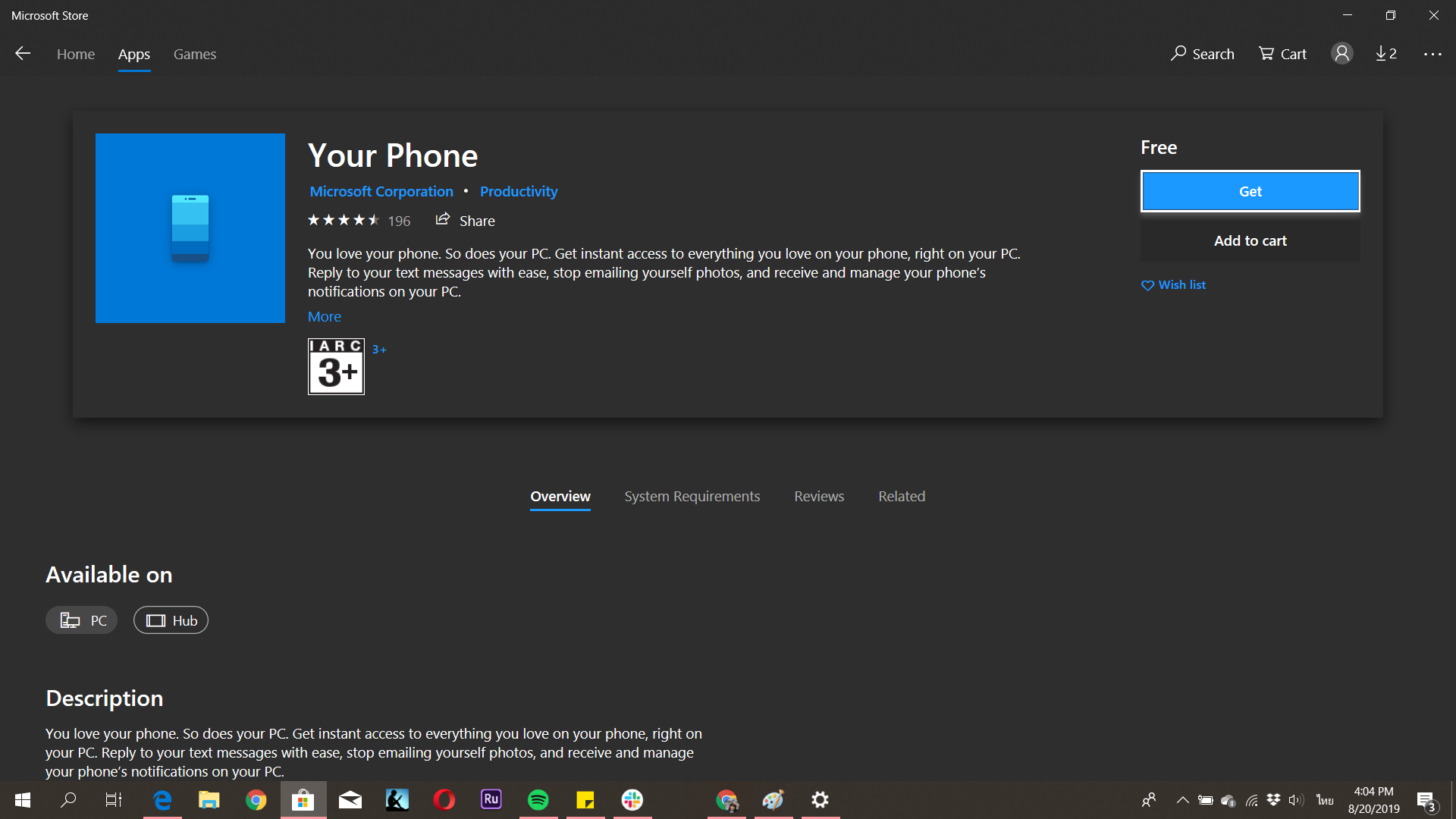Open taskbar search magnifier

[x=68, y=800]
